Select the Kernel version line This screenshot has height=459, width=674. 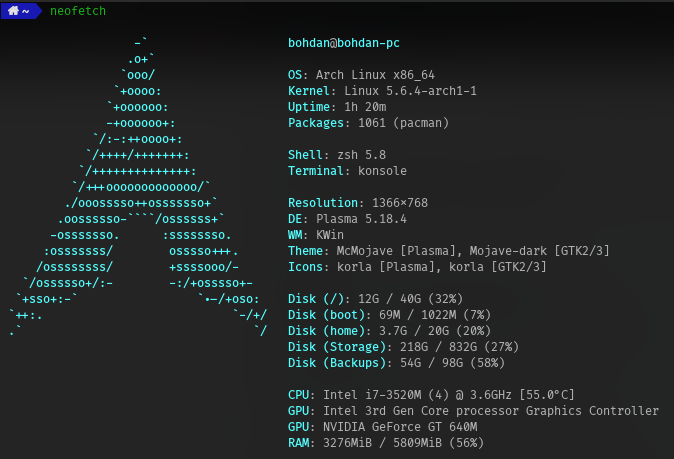coord(382,91)
